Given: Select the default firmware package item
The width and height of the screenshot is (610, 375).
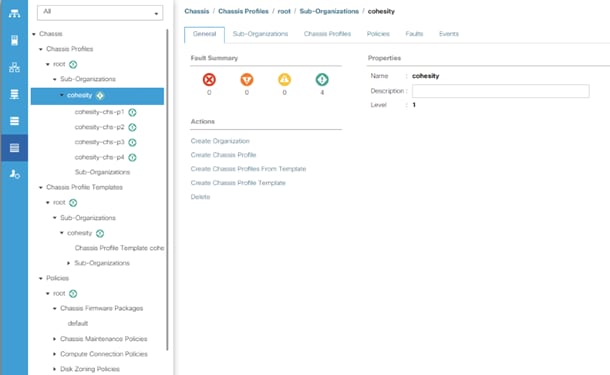Looking at the screenshot, I should (77, 323).
